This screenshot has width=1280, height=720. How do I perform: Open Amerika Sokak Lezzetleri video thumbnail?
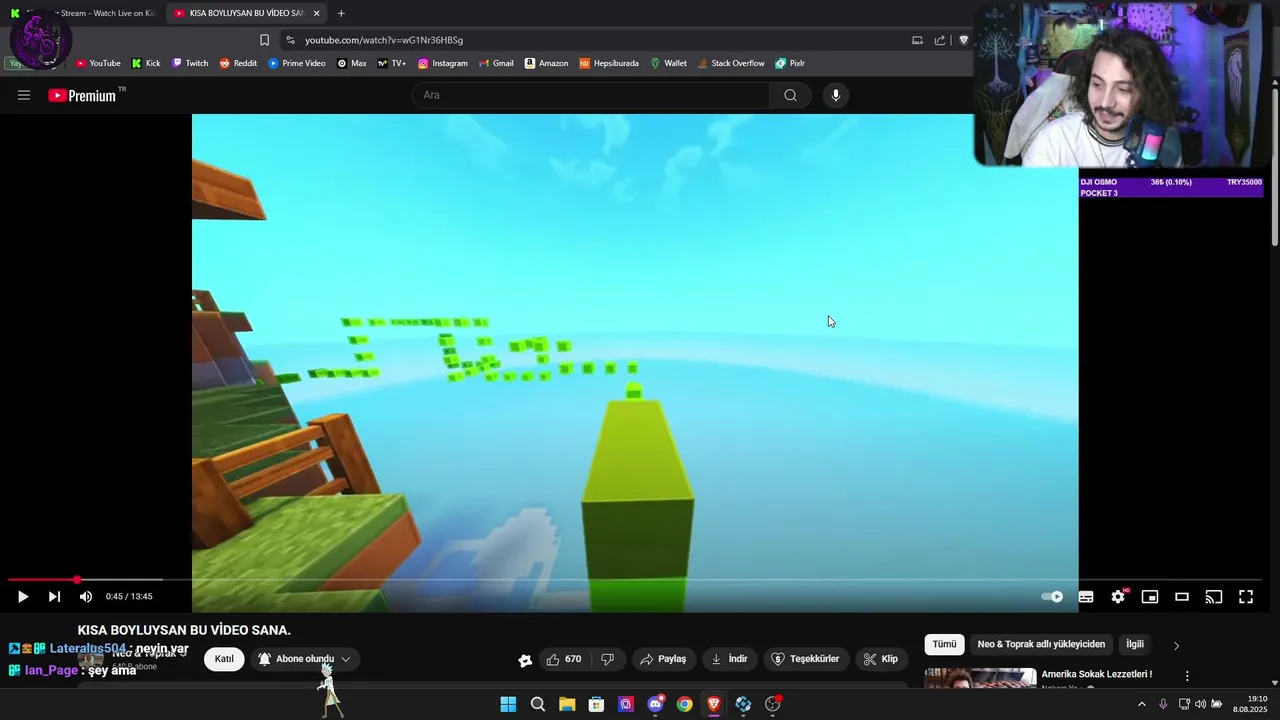pyautogui.click(x=980, y=679)
